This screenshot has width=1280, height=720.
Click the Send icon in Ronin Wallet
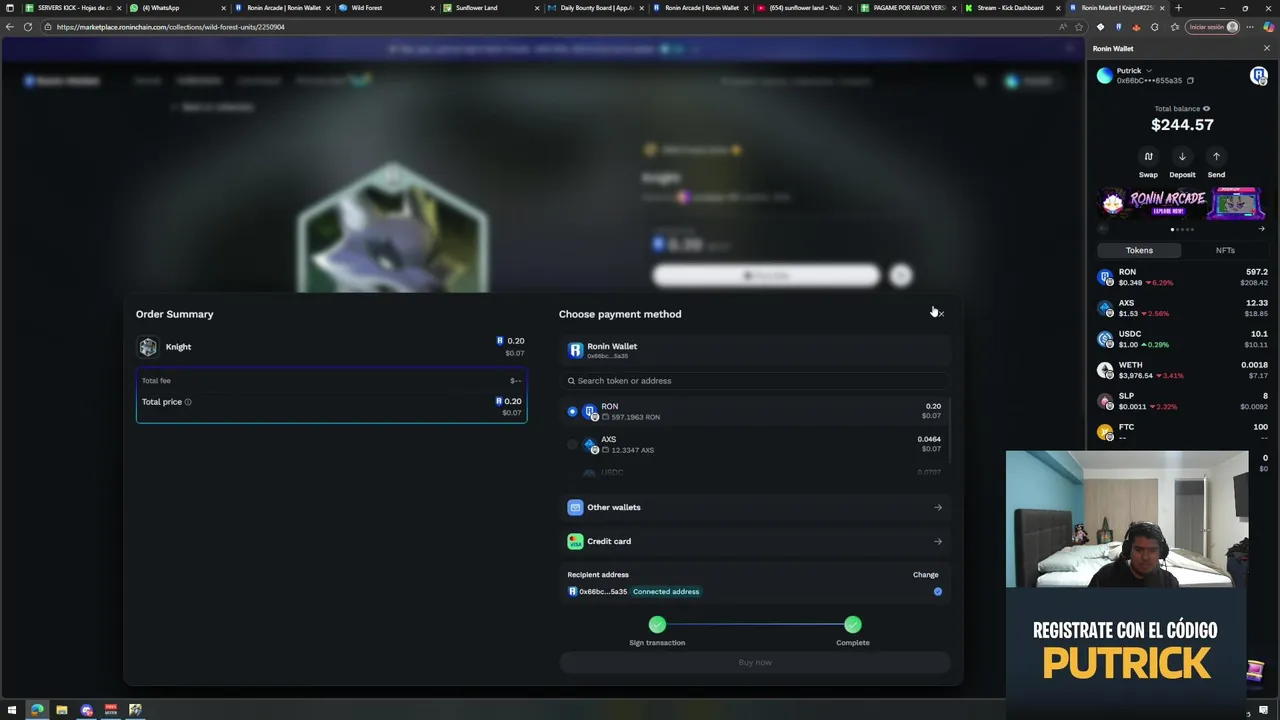coord(1216,156)
